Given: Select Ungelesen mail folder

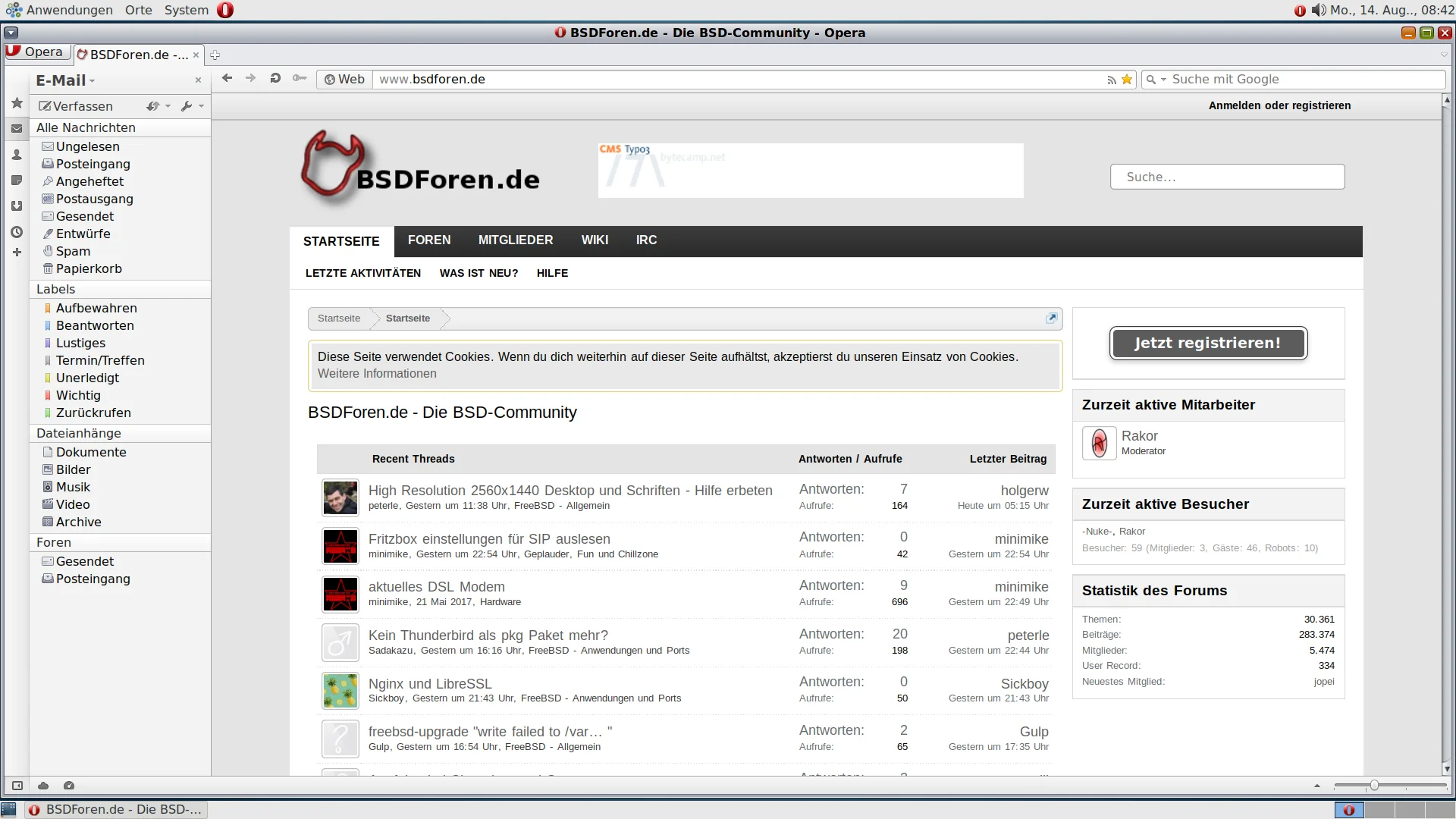Looking at the screenshot, I should coord(87,146).
